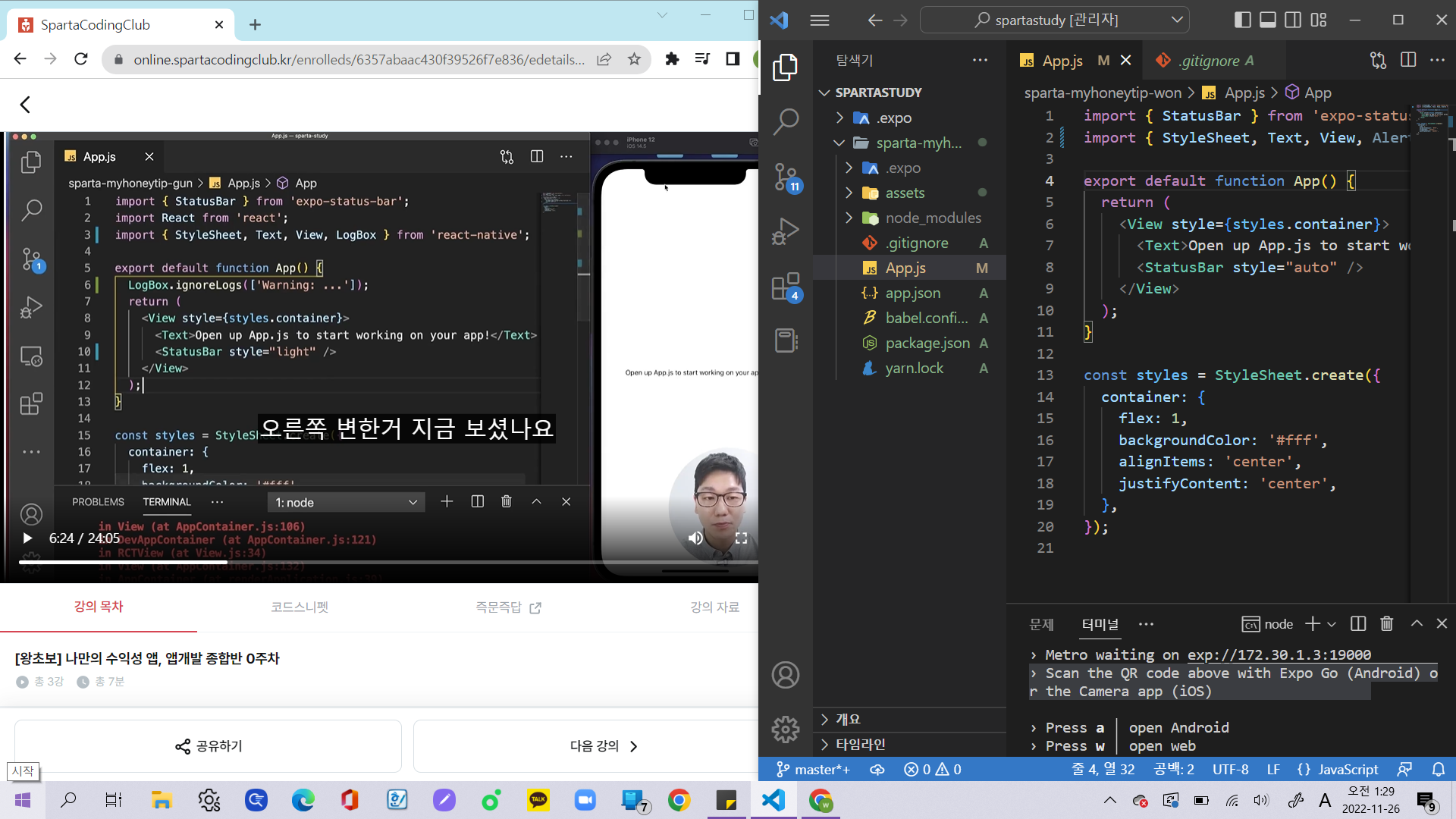Image resolution: width=1456 pixels, height=819 pixels.
Task: Open Chrome extensions puzzle icon
Action: pyautogui.click(x=672, y=59)
